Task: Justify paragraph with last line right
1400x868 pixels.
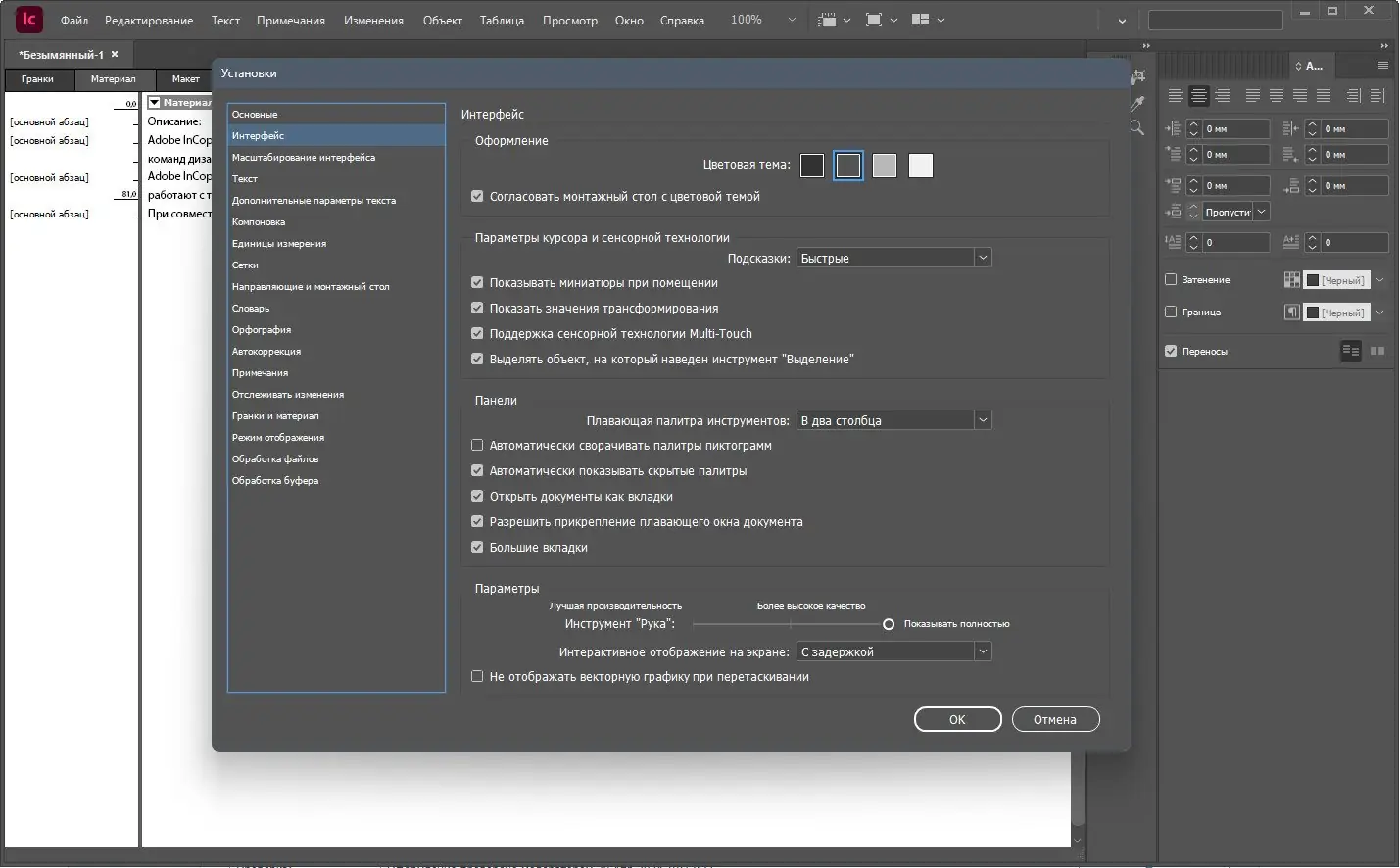Action: (1300, 96)
